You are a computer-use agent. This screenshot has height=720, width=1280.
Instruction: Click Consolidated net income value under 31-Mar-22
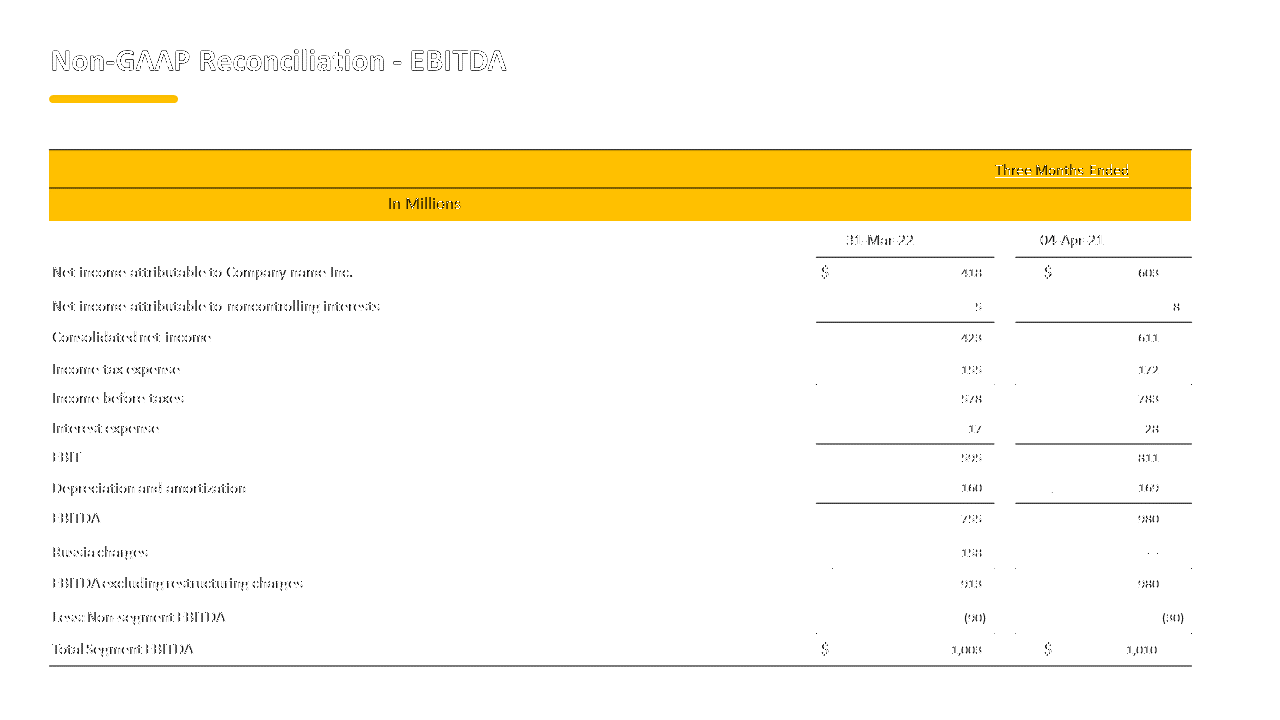[x=971, y=338]
